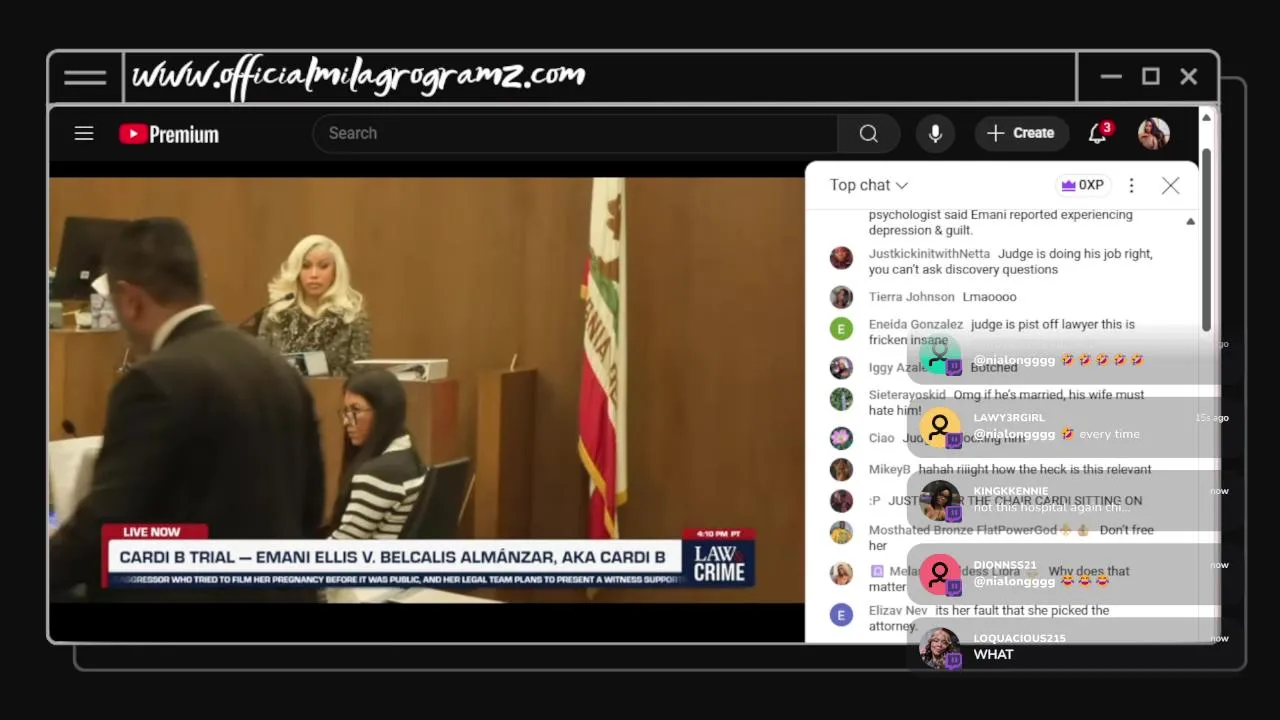Viewport: 1280px width, 720px height.
Task: Click the JustkickinitwithNetta username
Action: [929, 254]
